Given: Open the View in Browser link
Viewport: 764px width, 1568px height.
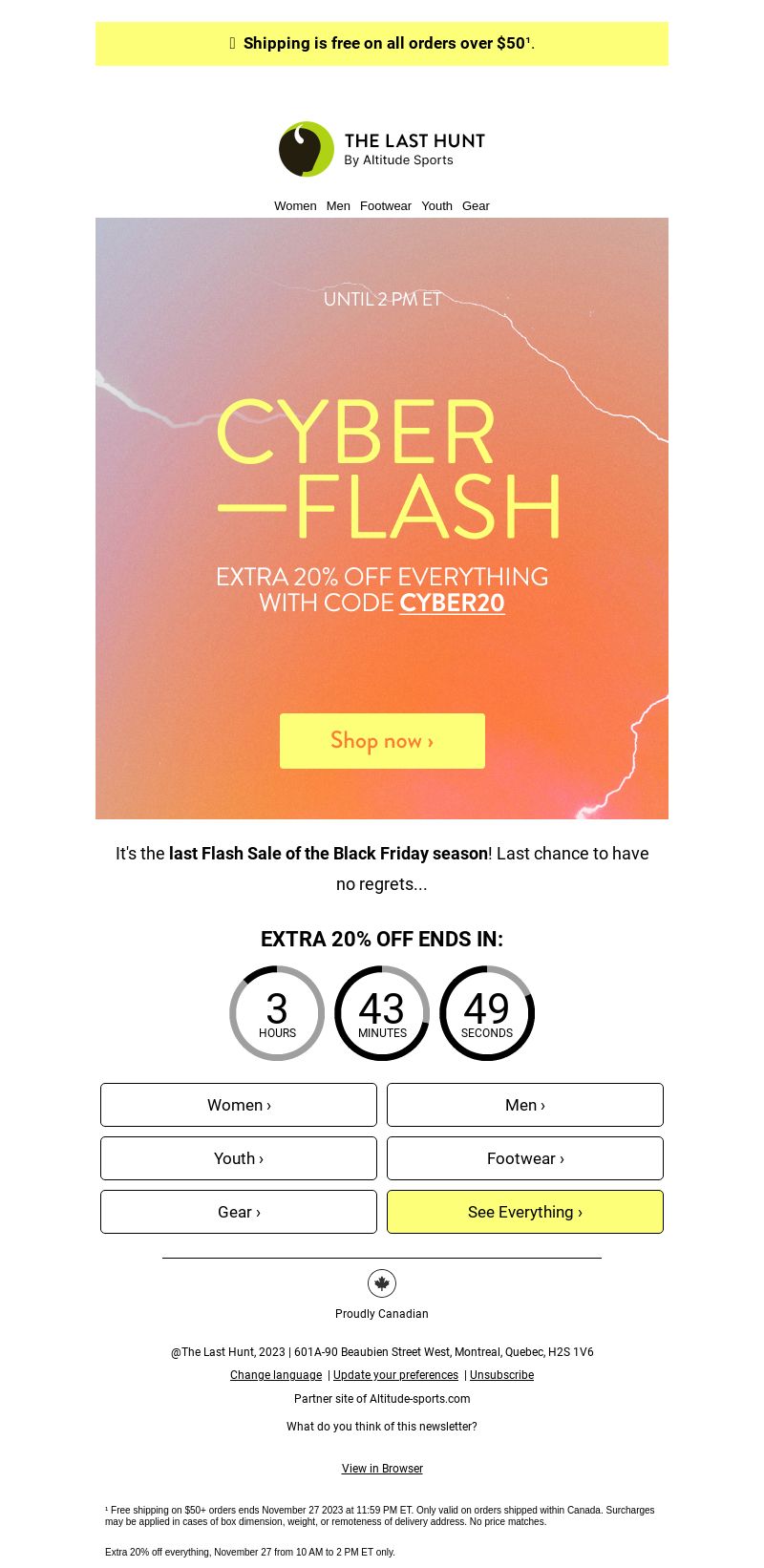Looking at the screenshot, I should click(382, 1469).
